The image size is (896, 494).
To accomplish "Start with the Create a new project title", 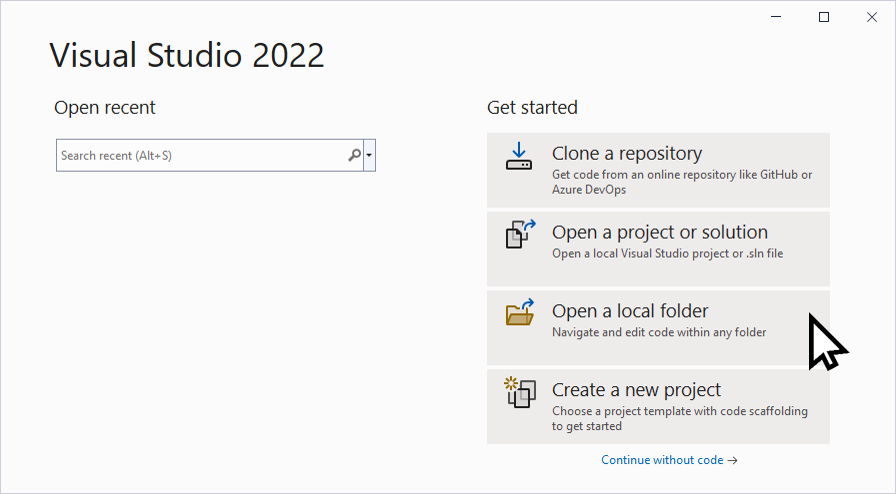I will tap(636, 390).
